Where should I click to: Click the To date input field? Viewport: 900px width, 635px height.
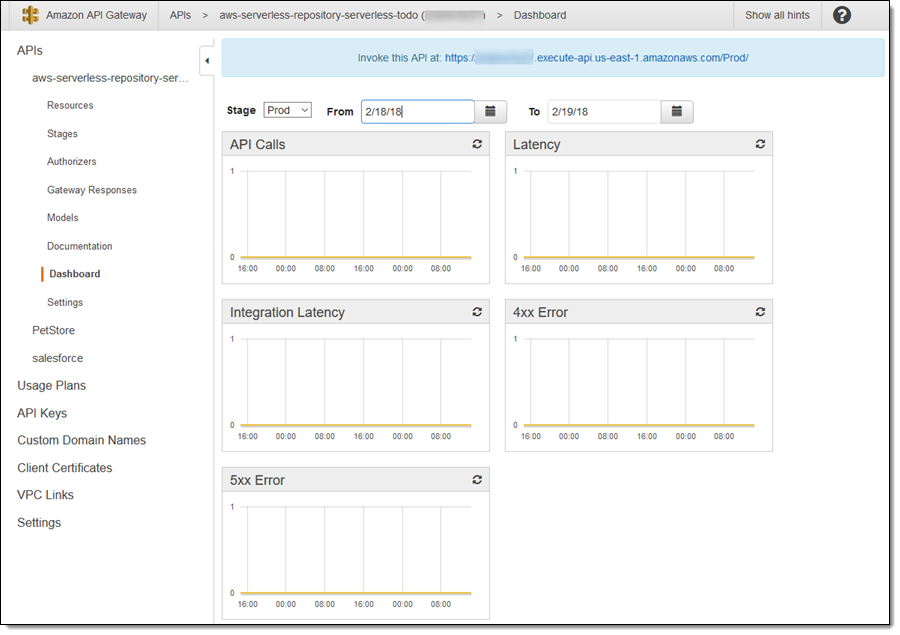[x=603, y=112]
